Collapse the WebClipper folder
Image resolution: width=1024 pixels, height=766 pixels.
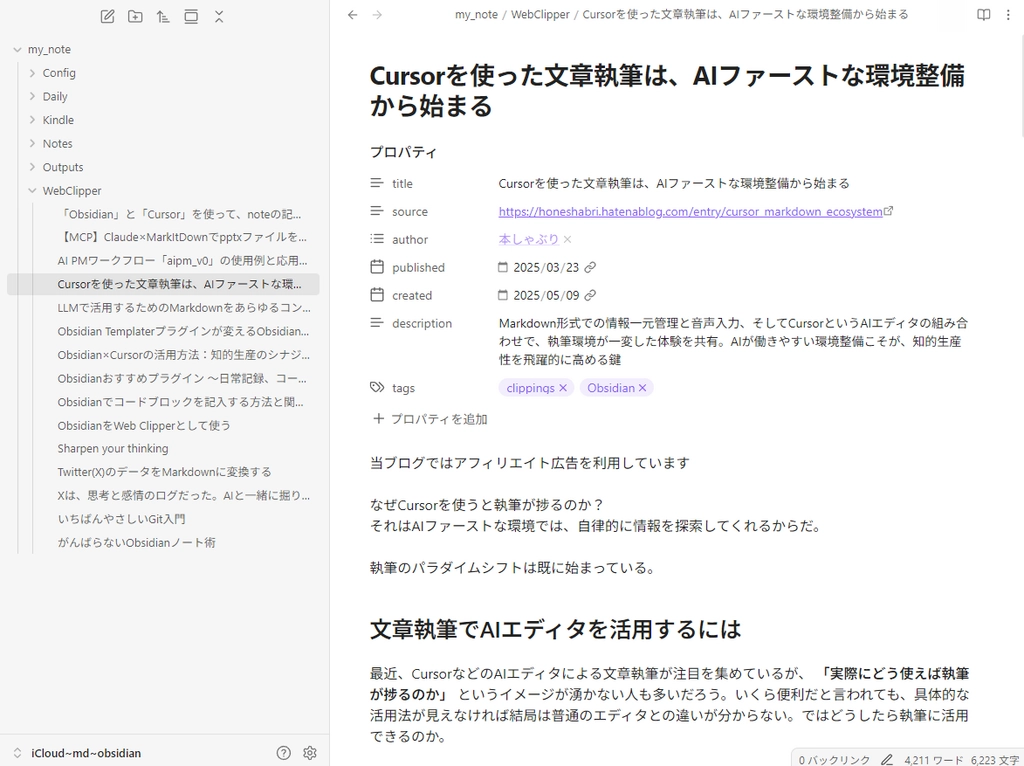coord(32,191)
